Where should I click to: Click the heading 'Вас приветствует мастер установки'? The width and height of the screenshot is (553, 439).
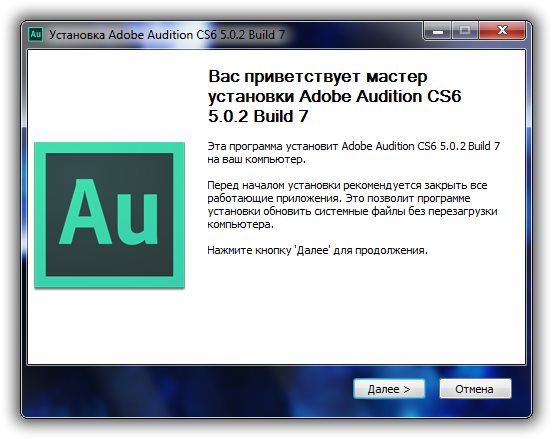tap(334, 96)
